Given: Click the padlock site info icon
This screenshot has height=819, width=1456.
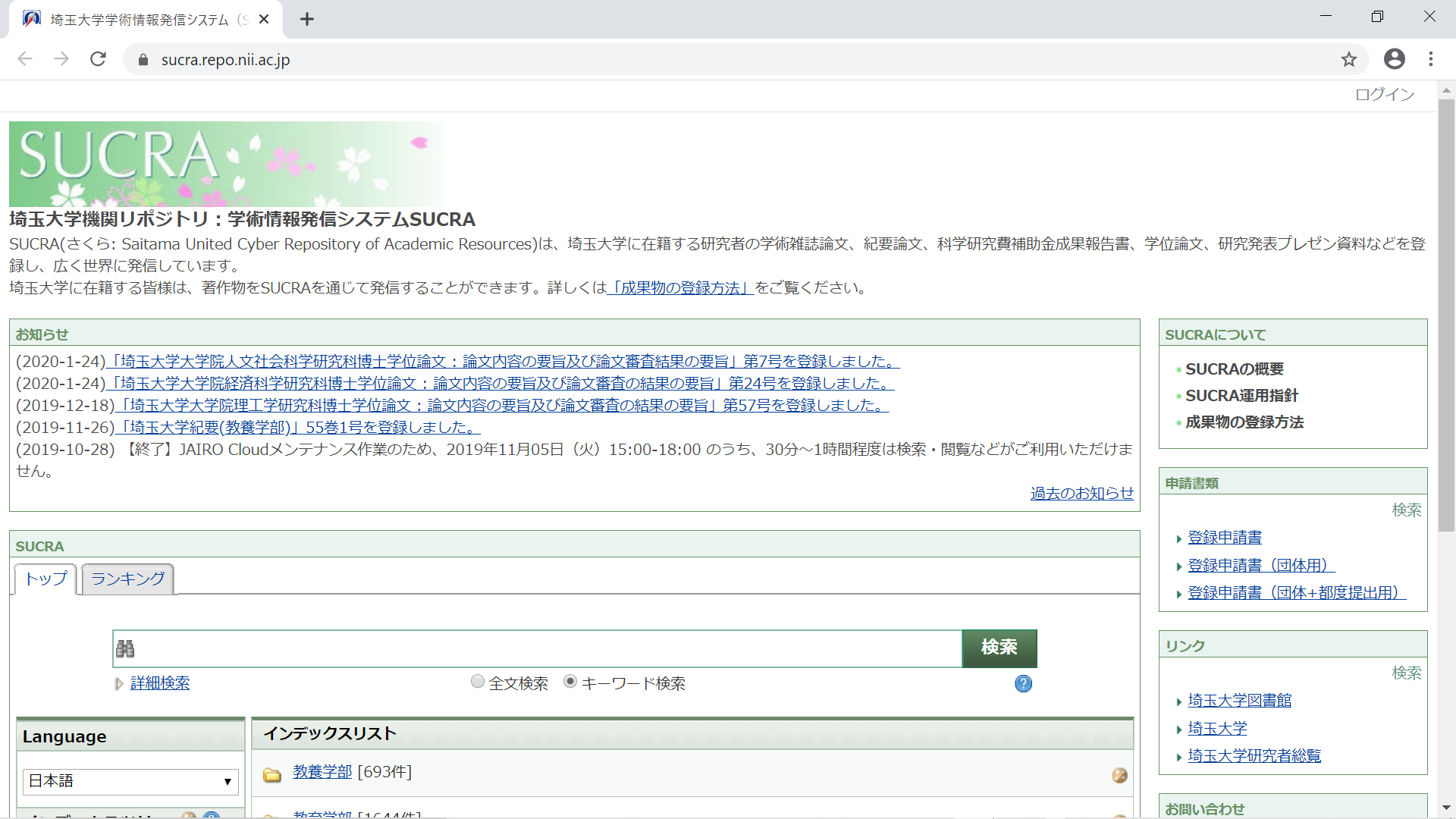Looking at the screenshot, I should click(143, 60).
